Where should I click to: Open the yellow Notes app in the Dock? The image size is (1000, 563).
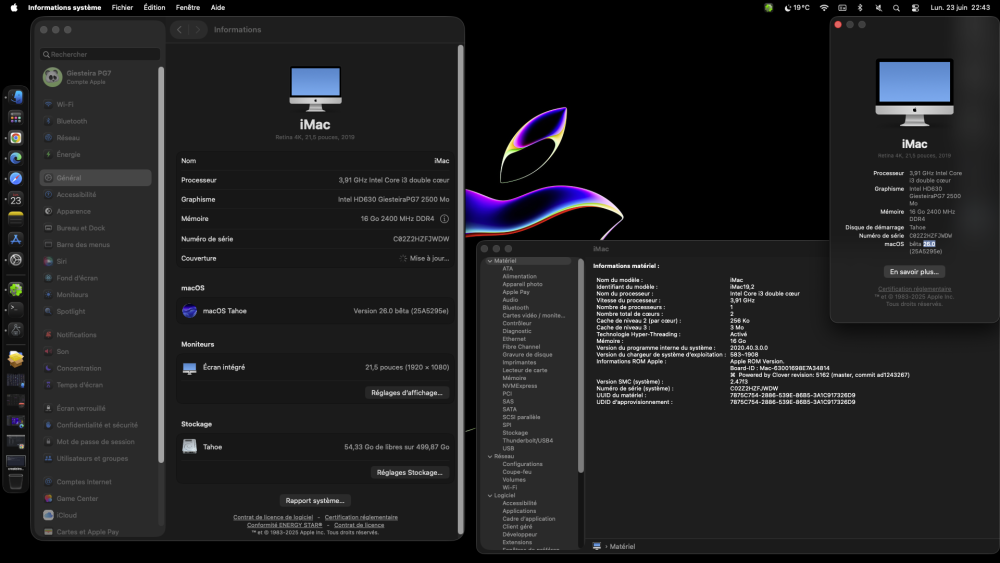16,219
